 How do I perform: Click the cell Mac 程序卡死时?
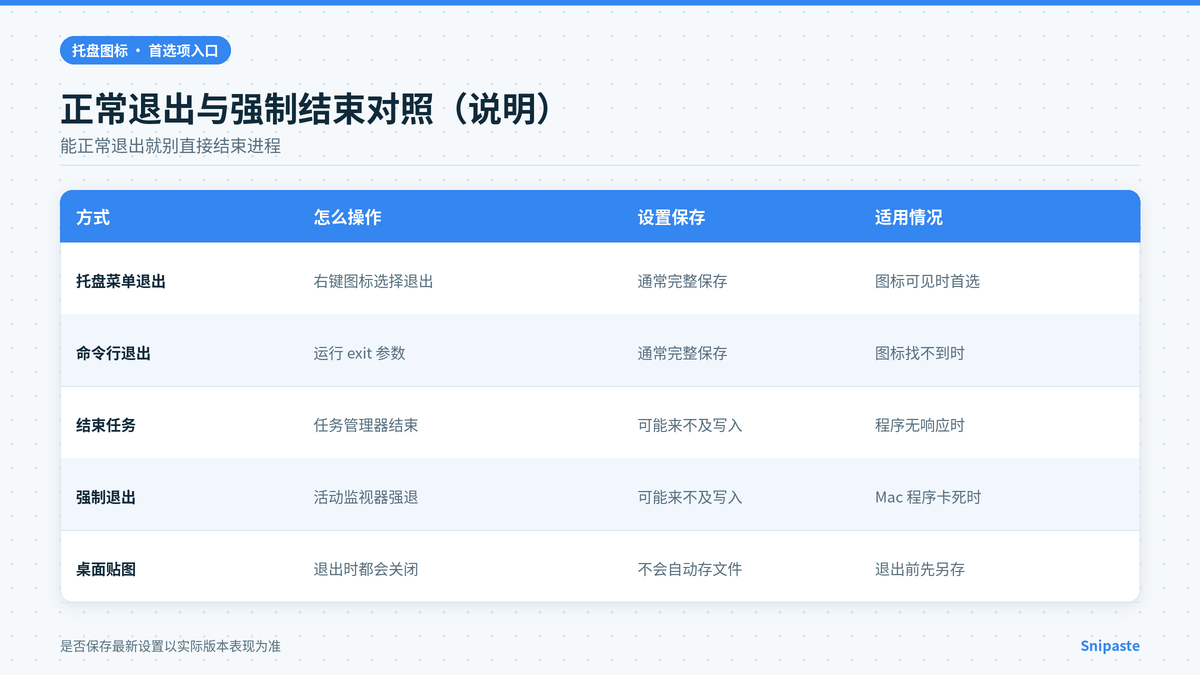pos(928,497)
